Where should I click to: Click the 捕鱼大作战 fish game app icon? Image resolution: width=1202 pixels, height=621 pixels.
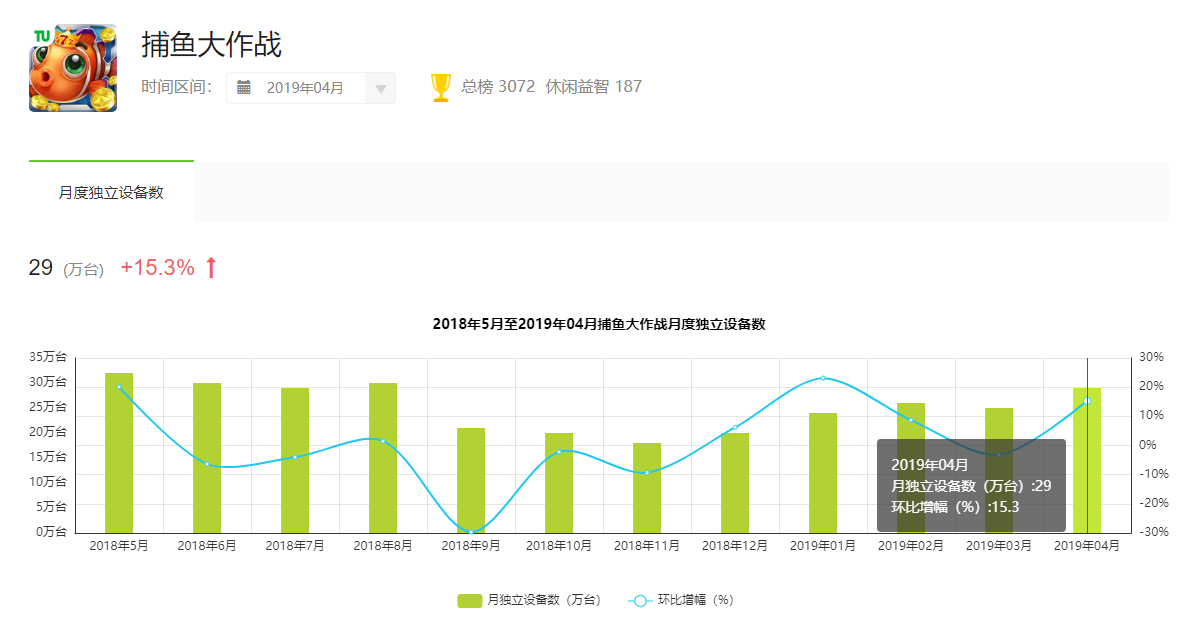tap(73, 68)
